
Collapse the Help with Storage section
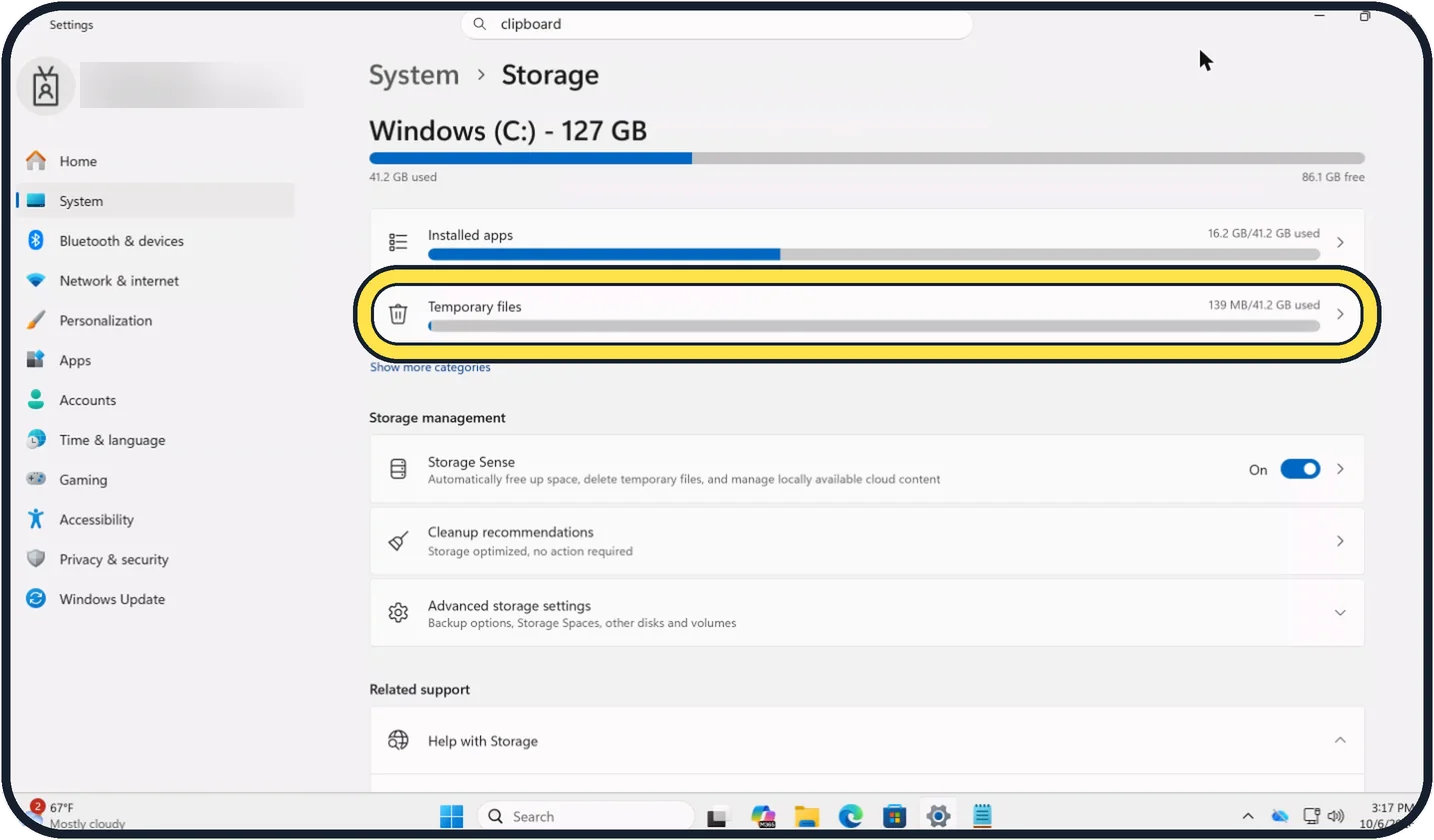coord(1340,740)
